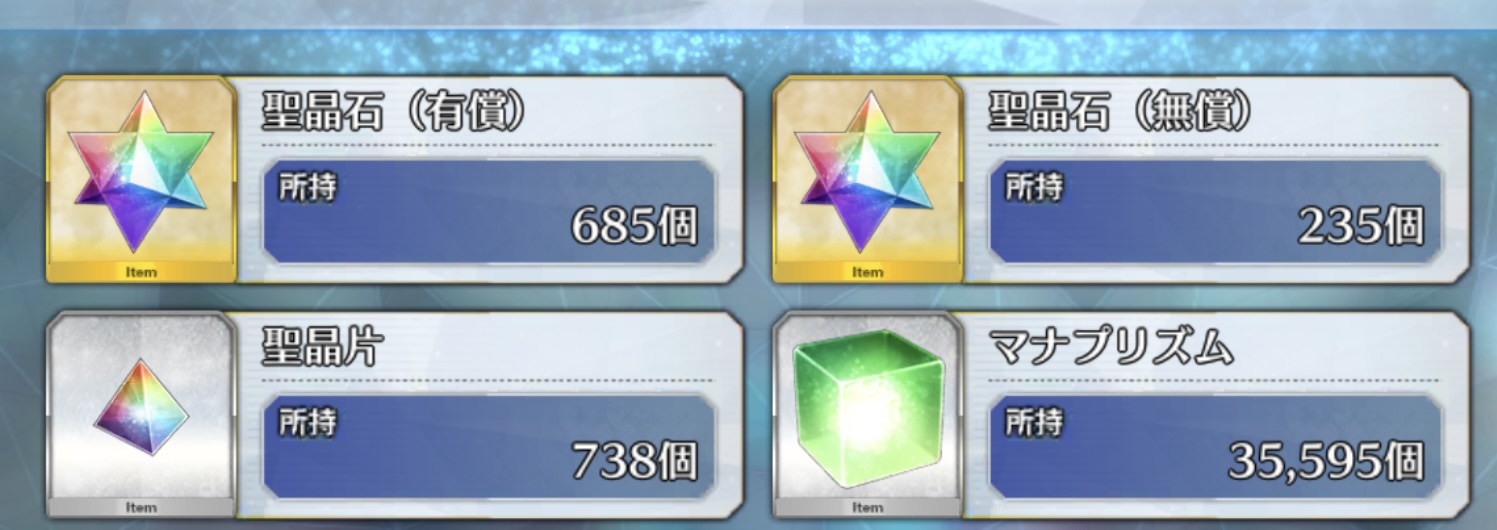Click the gold Item label under free quartz
This screenshot has width=1497, height=530.
coord(867,272)
